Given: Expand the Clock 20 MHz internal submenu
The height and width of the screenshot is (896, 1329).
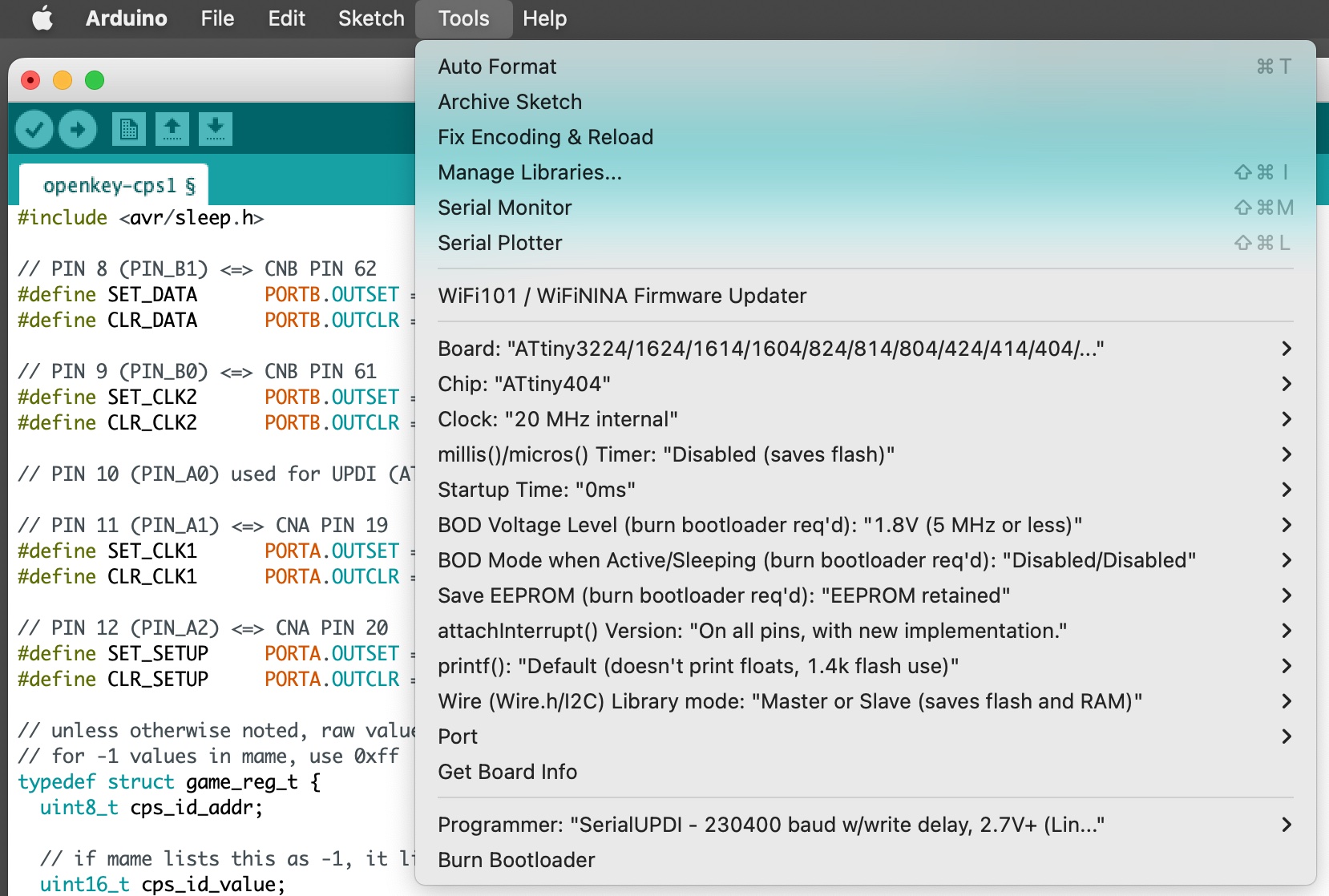Looking at the screenshot, I should coord(866,419).
